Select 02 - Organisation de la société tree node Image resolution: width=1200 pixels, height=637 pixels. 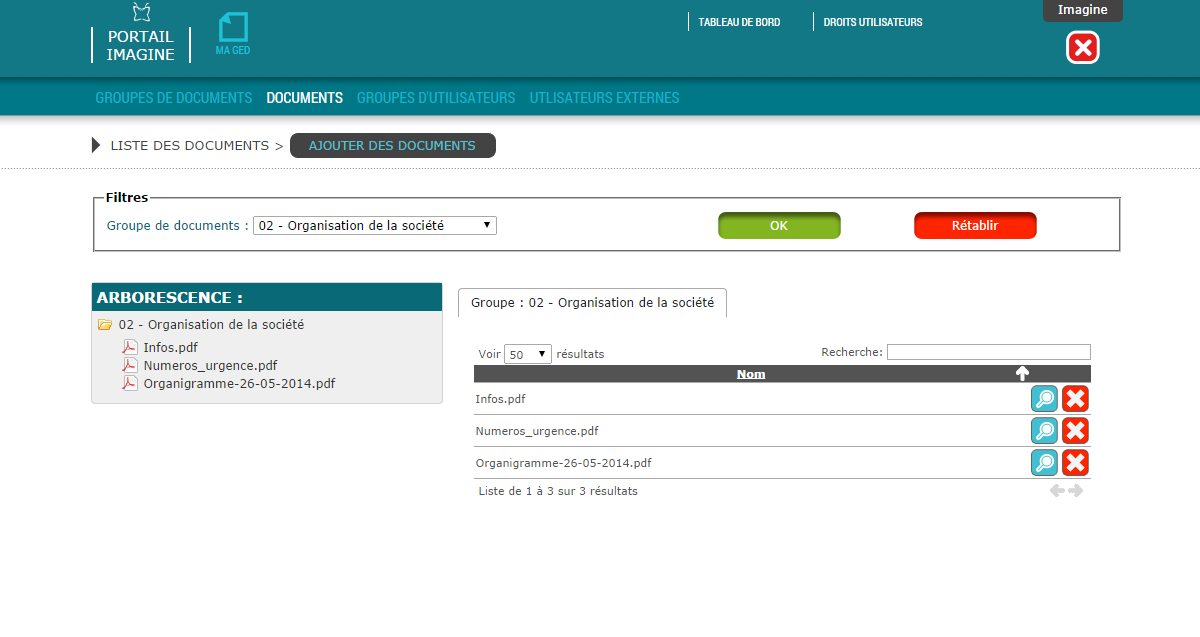tap(211, 325)
